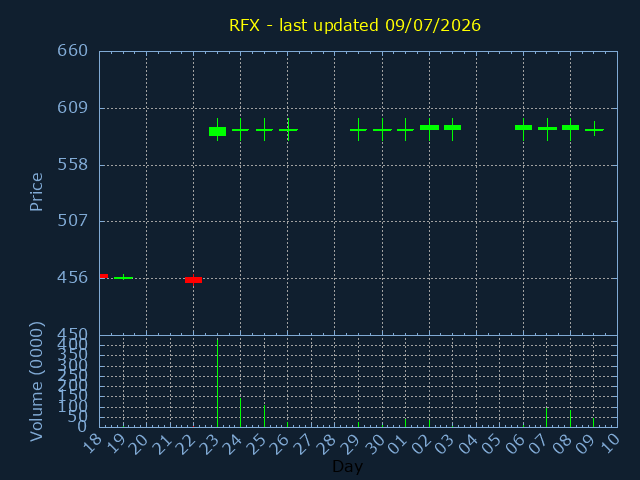This screenshot has height=480, width=640.
Task: Select the green candlestick on day 02
Action: [429, 129]
